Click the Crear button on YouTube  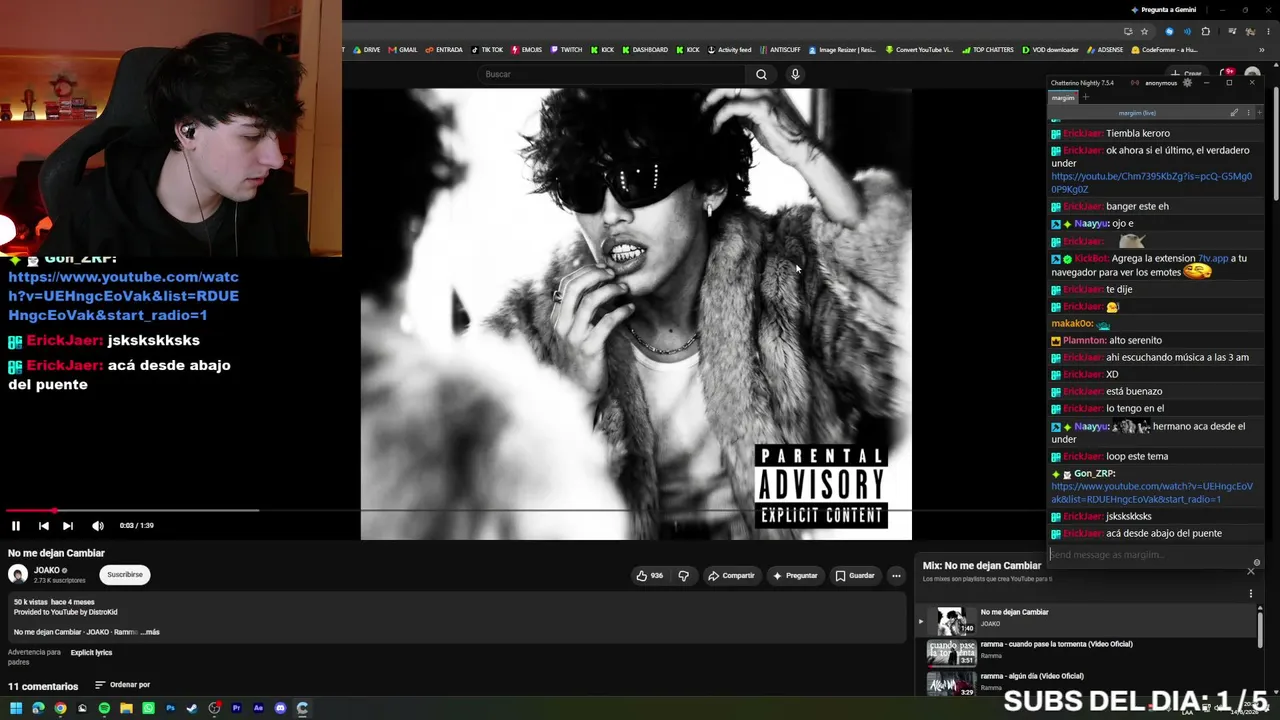1188,74
